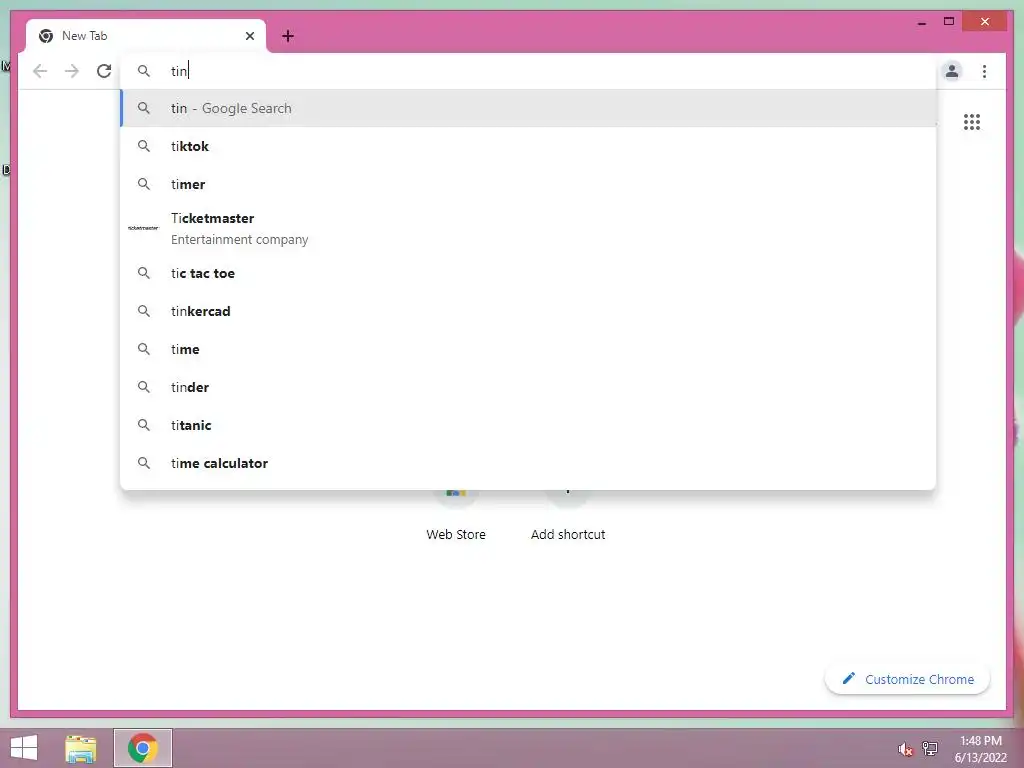
Task: Click search icon beside tiktok suggestion
Action: click(144, 146)
